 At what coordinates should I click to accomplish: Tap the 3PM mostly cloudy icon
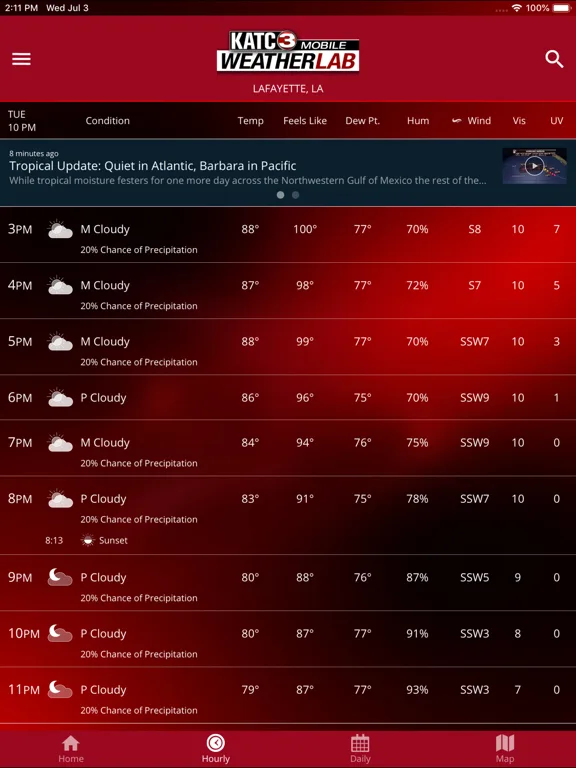[60, 229]
